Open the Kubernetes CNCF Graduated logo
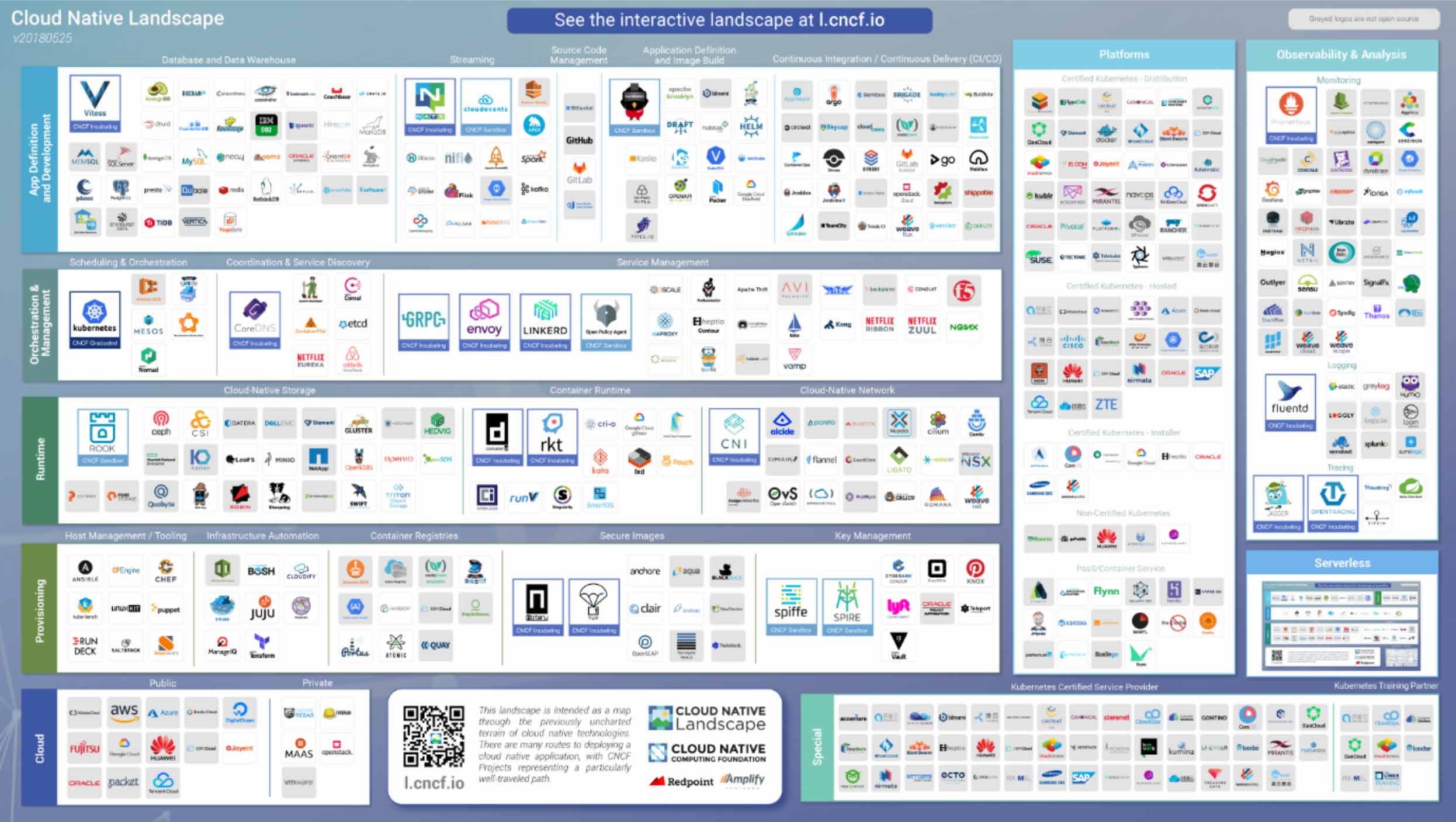 (95, 320)
